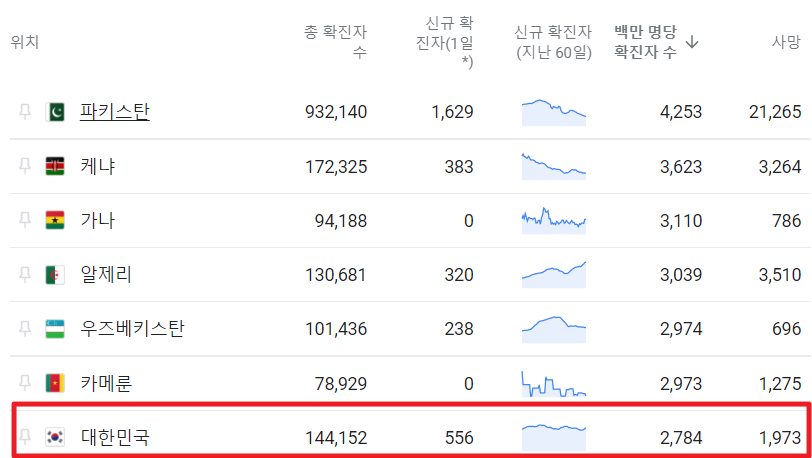Click deaths value 696
The height and width of the screenshot is (458, 812).
787,329
